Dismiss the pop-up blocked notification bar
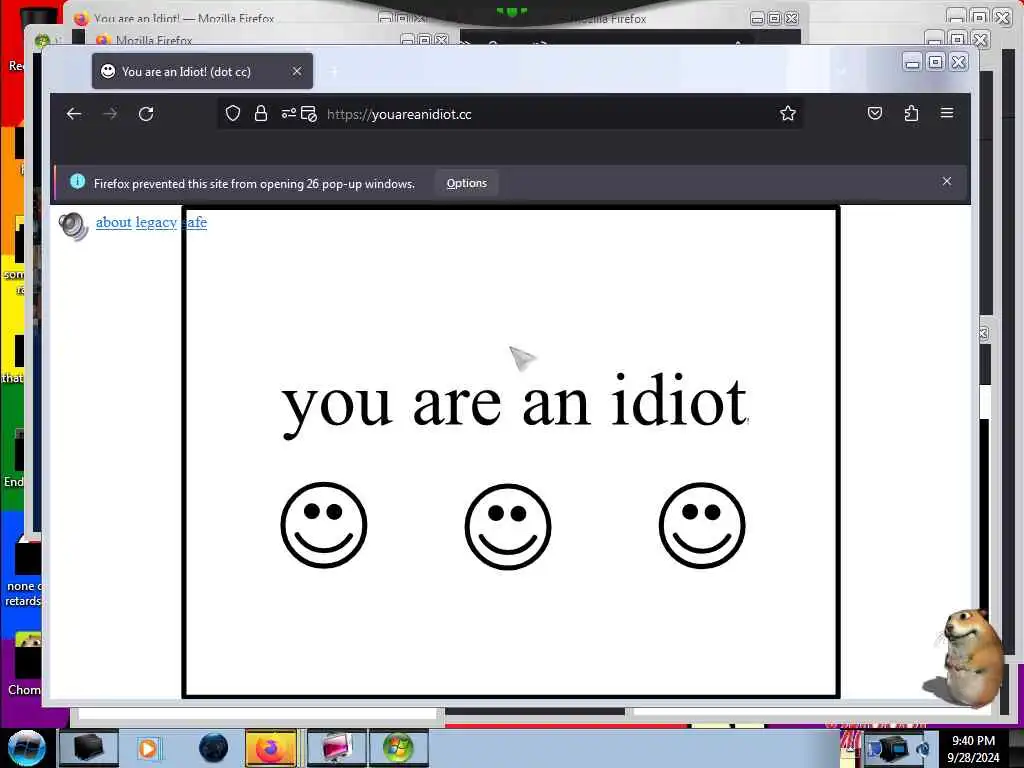The image size is (1024, 768). tap(947, 182)
